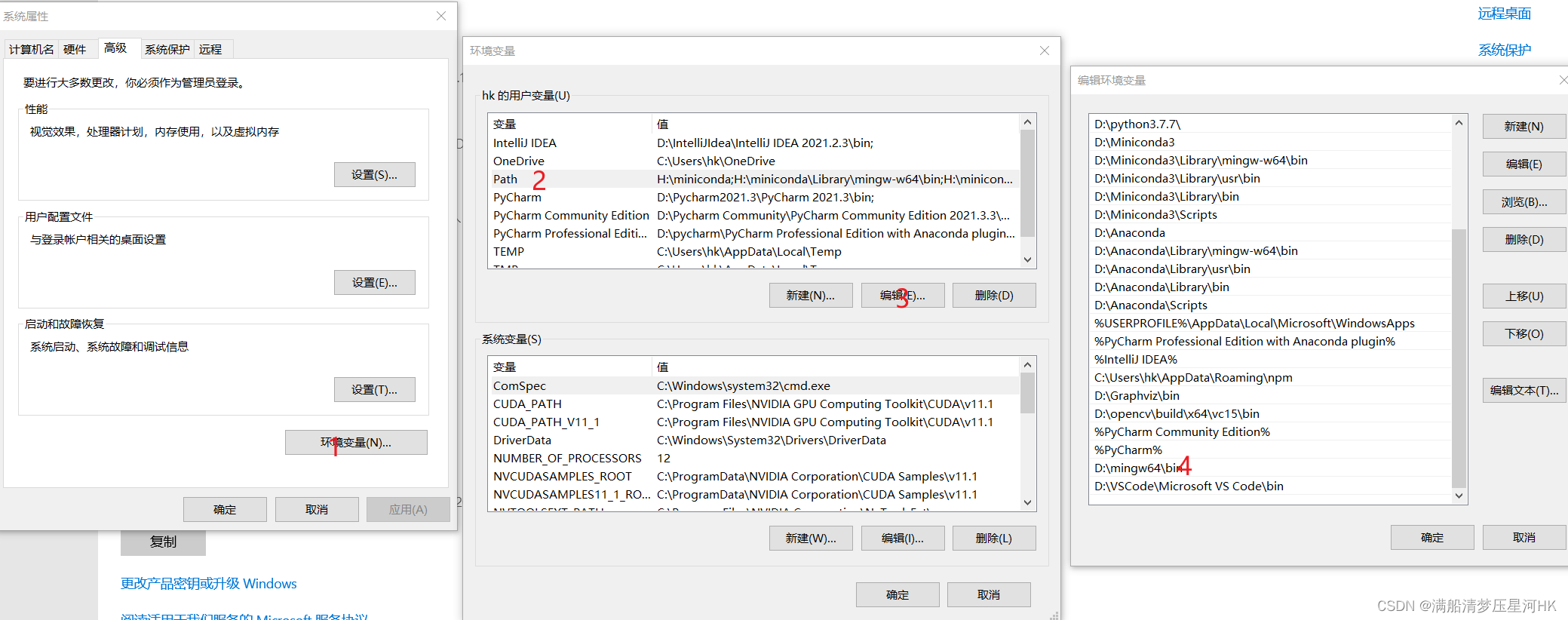Select the Path user variable
The width and height of the screenshot is (1568, 620).
pos(754,179)
